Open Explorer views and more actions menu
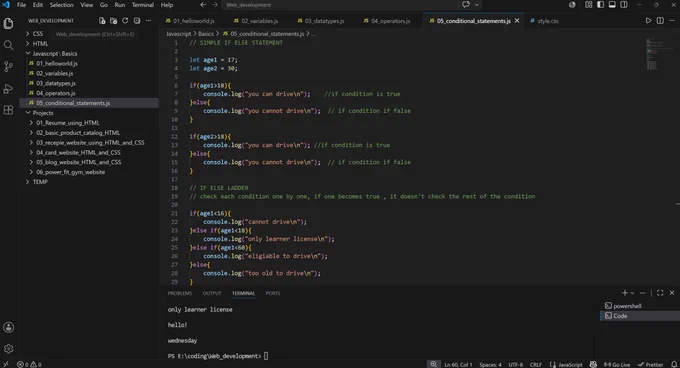 [x=149, y=21]
